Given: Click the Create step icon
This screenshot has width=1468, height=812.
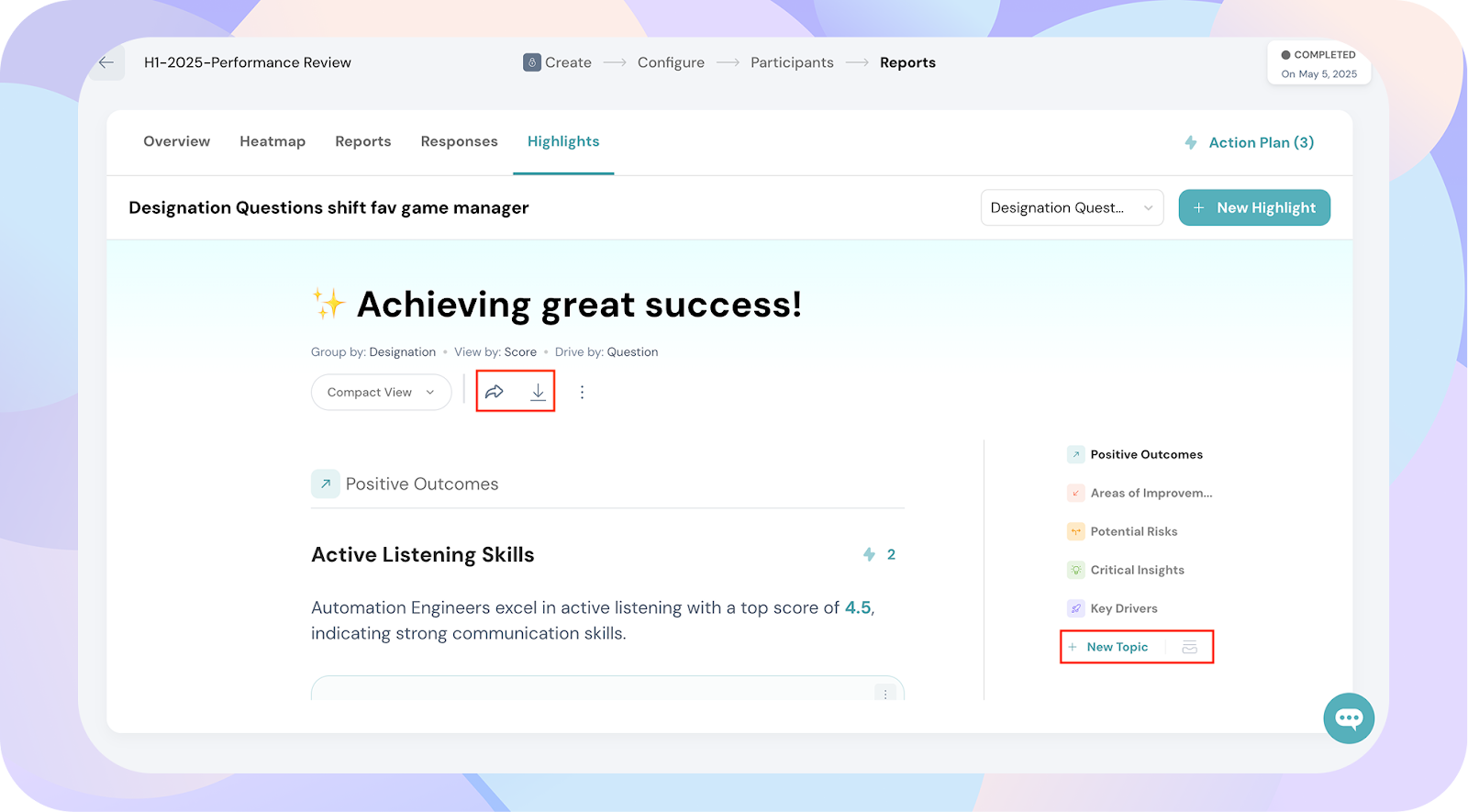Looking at the screenshot, I should click(x=532, y=62).
